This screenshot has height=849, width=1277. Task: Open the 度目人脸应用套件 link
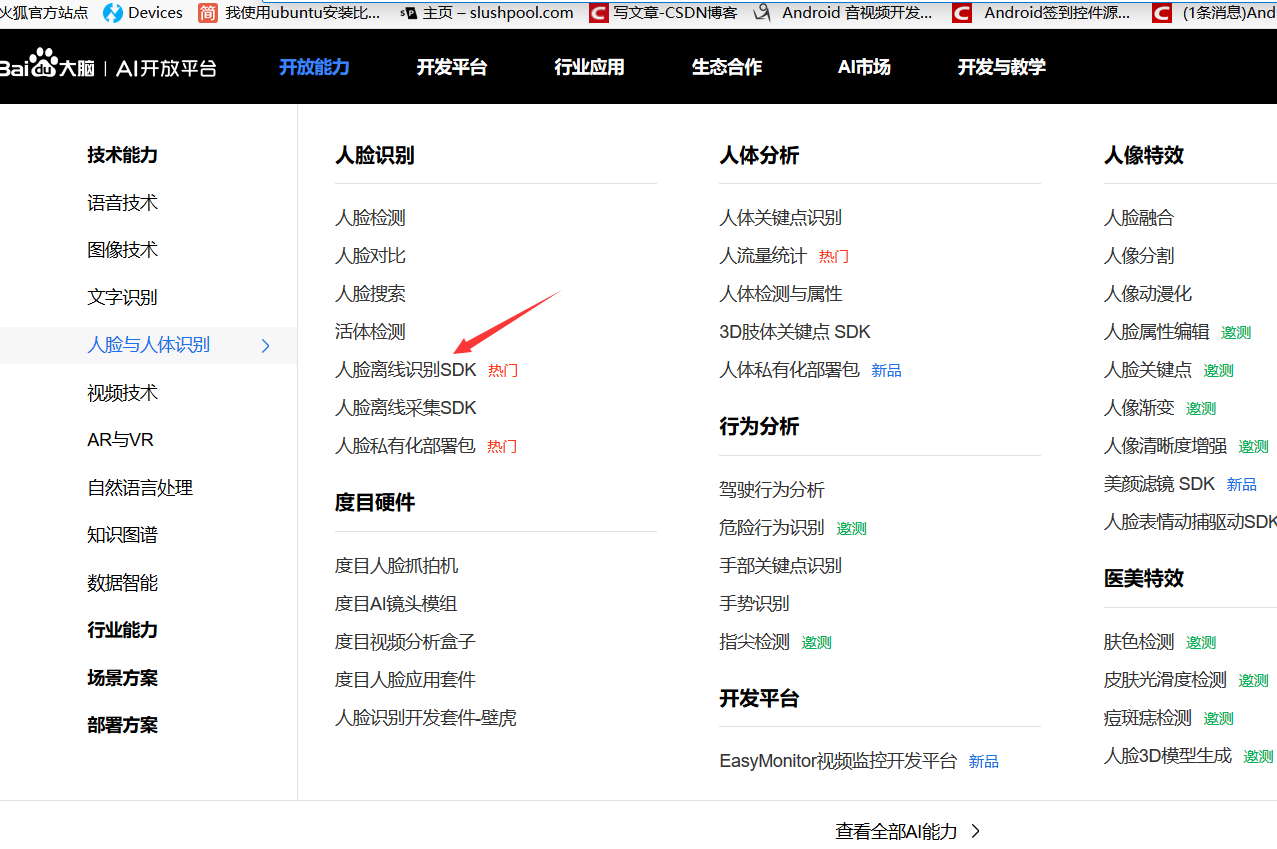(x=405, y=680)
